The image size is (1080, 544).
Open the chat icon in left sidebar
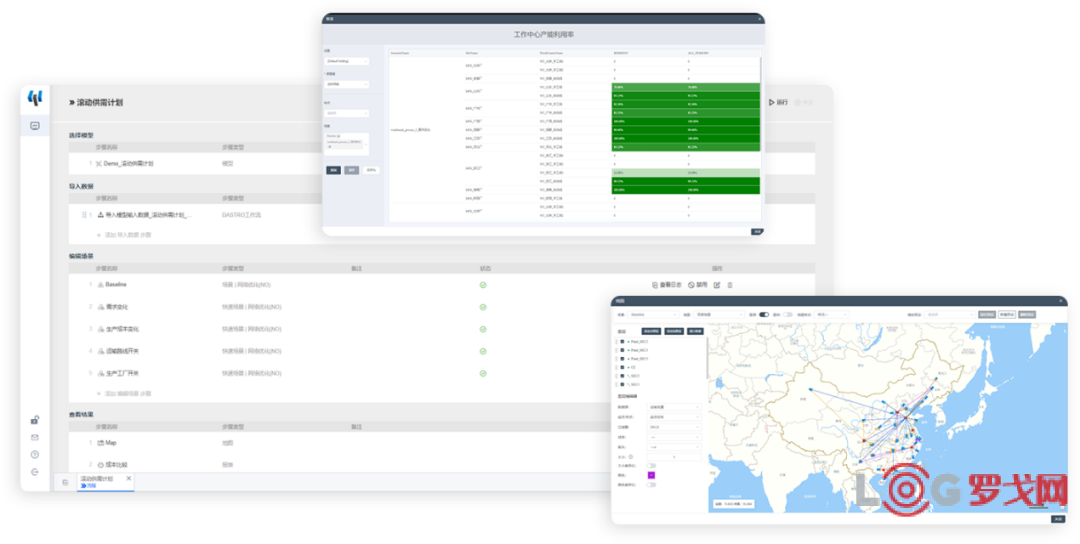[35, 126]
